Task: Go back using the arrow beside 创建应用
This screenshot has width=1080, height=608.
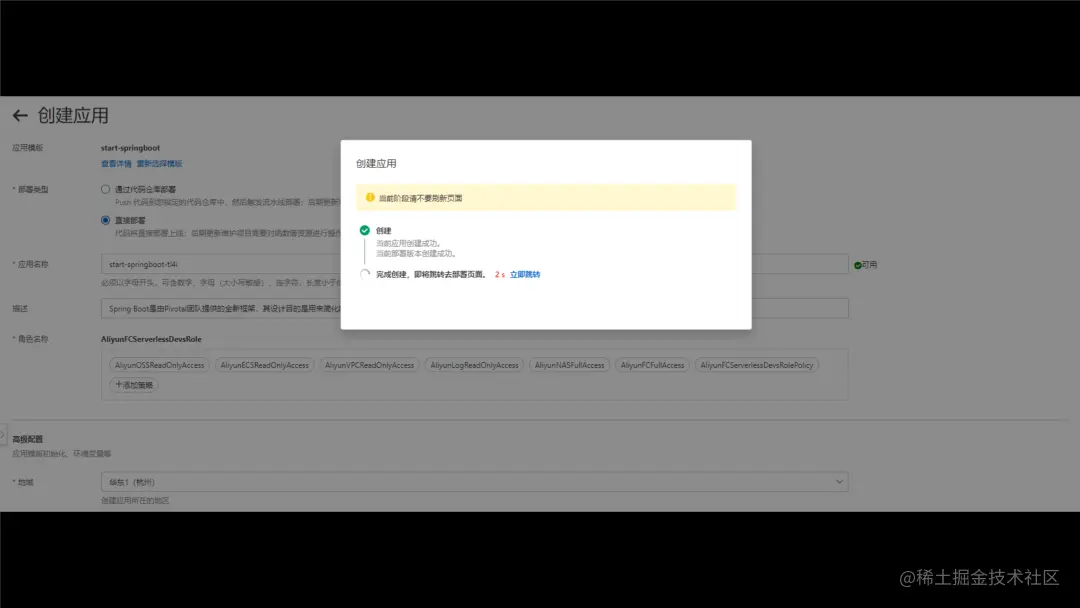Action: point(20,116)
